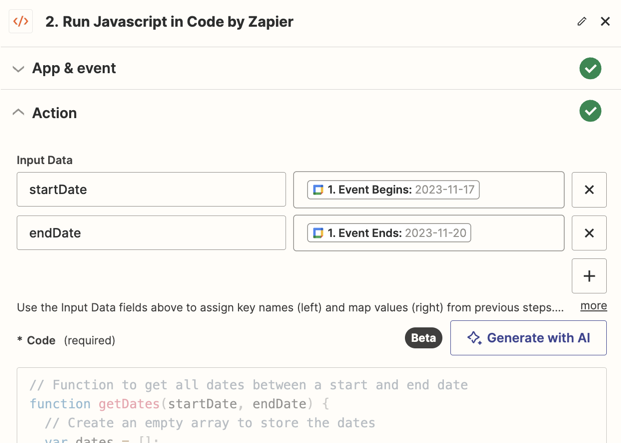The width and height of the screenshot is (621, 443).
Task: Remove the endDate input row
Action: point(589,233)
